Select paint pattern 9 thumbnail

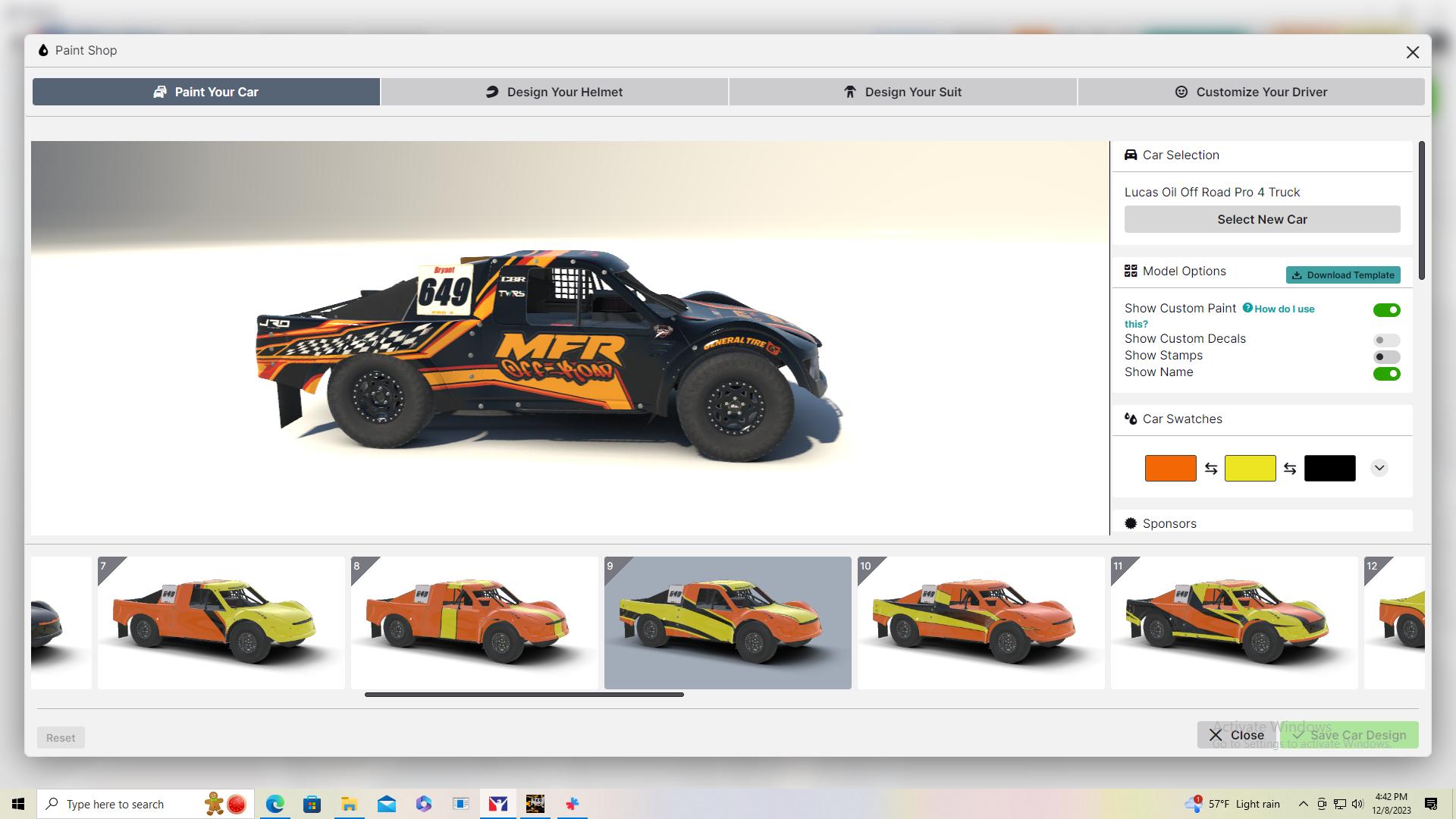(727, 623)
